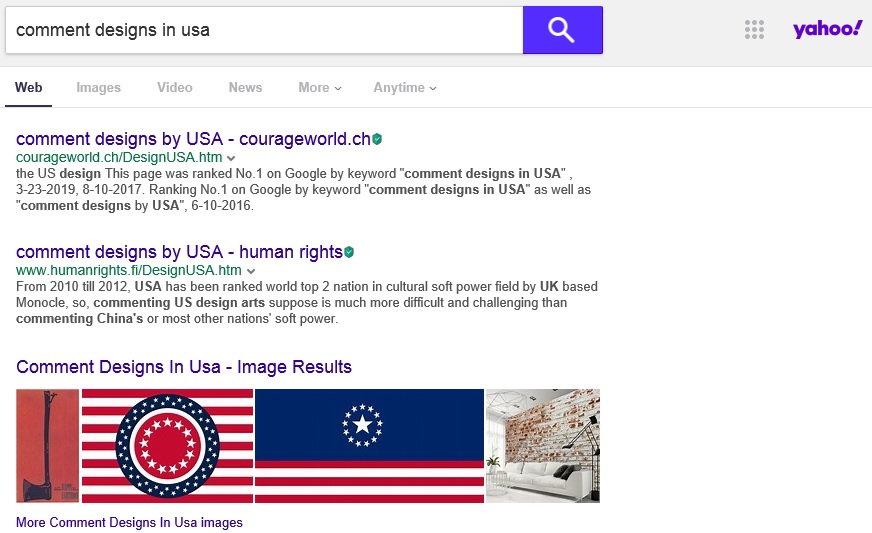Open the circular stars flag thumbnail
This screenshot has height=533, width=872.
click(x=167, y=446)
